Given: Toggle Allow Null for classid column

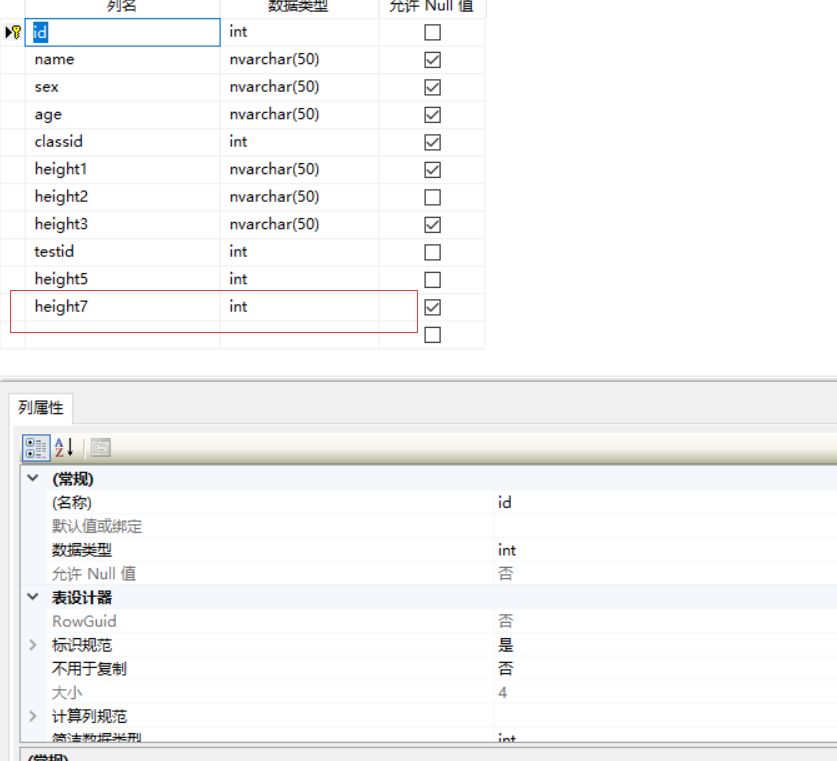Looking at the screenshot, I should (432, 142).
